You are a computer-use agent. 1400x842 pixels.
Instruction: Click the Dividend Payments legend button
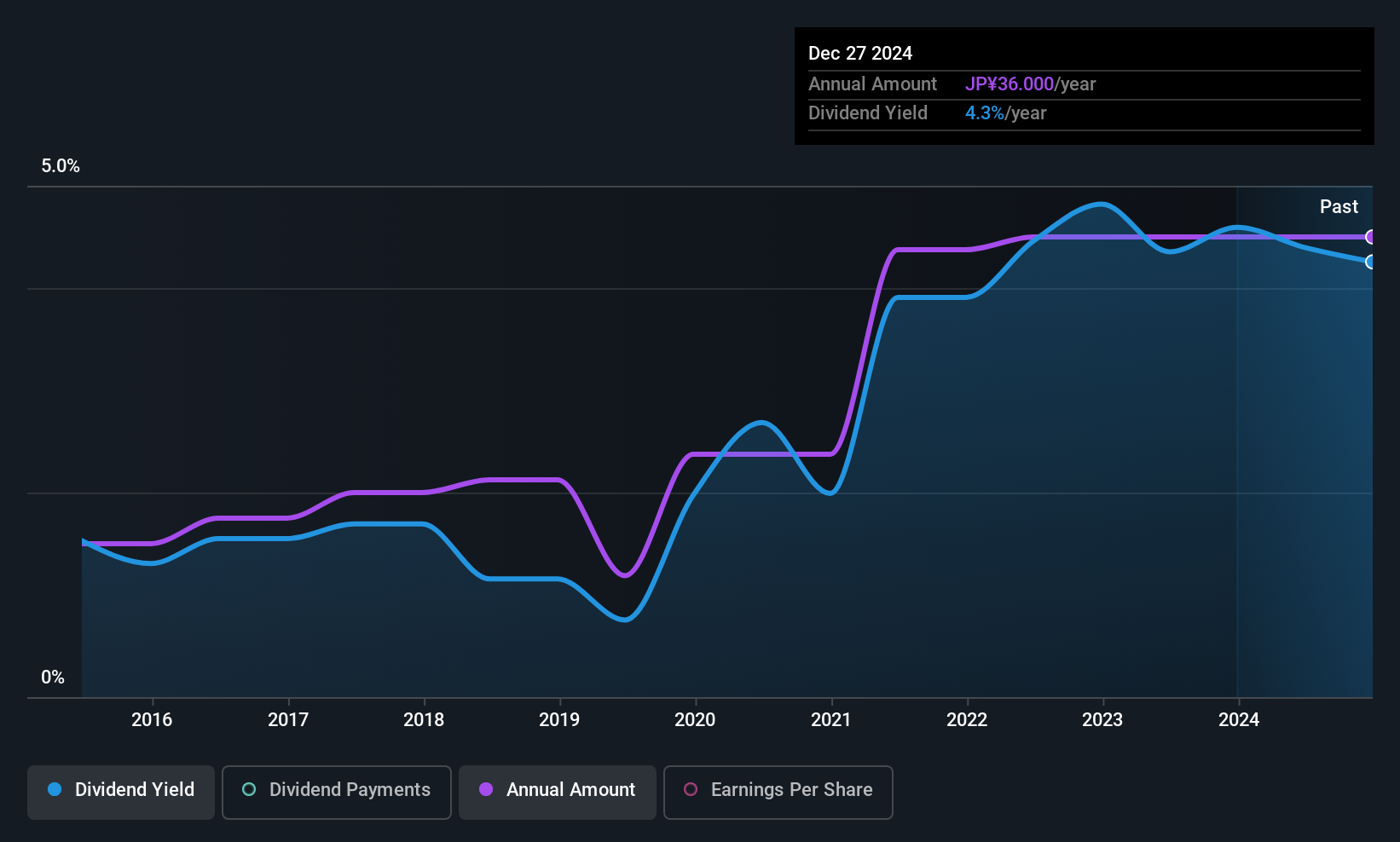[x=336, y=791]
